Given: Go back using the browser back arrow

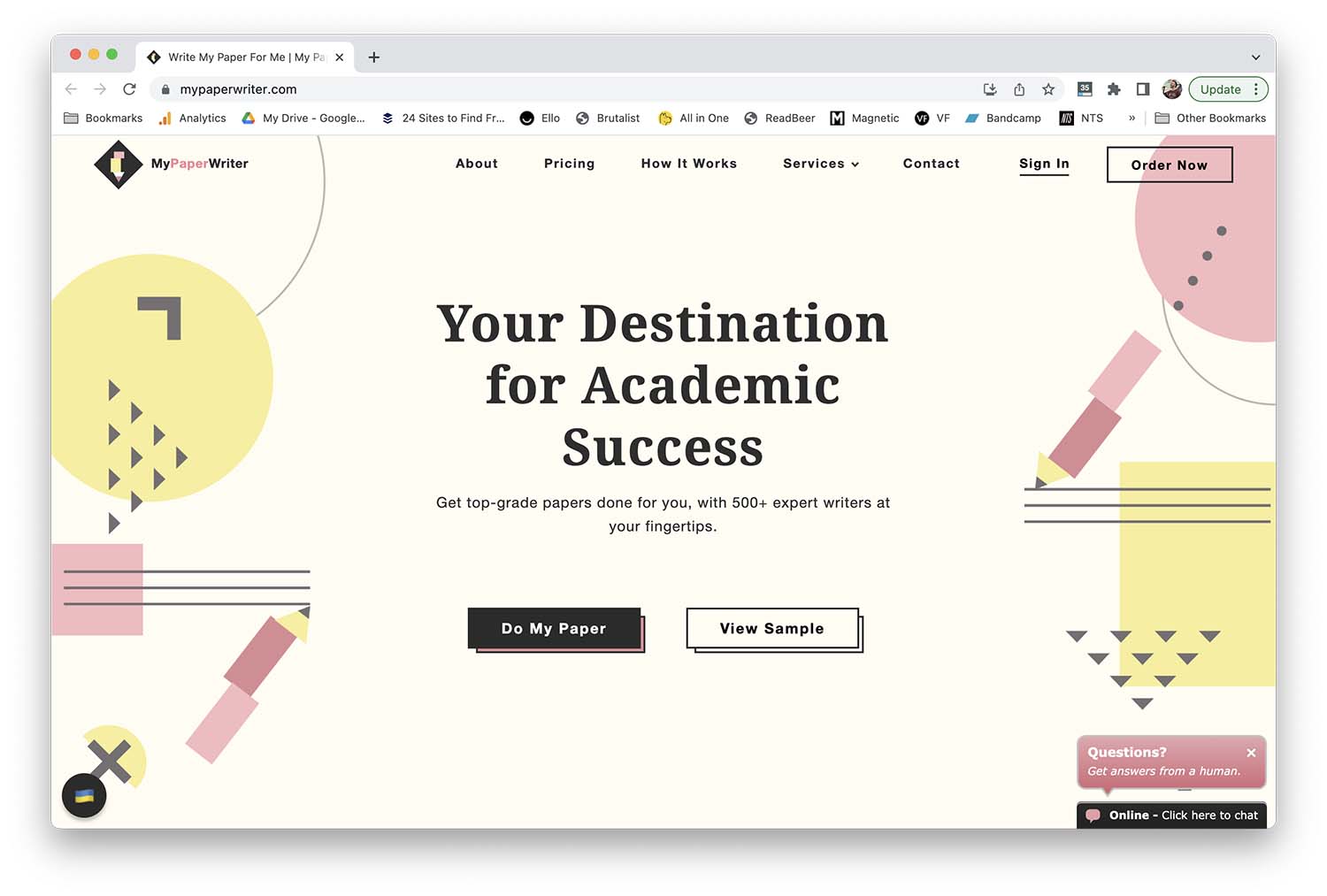Looking at the screenshot, I should point(71,89).
